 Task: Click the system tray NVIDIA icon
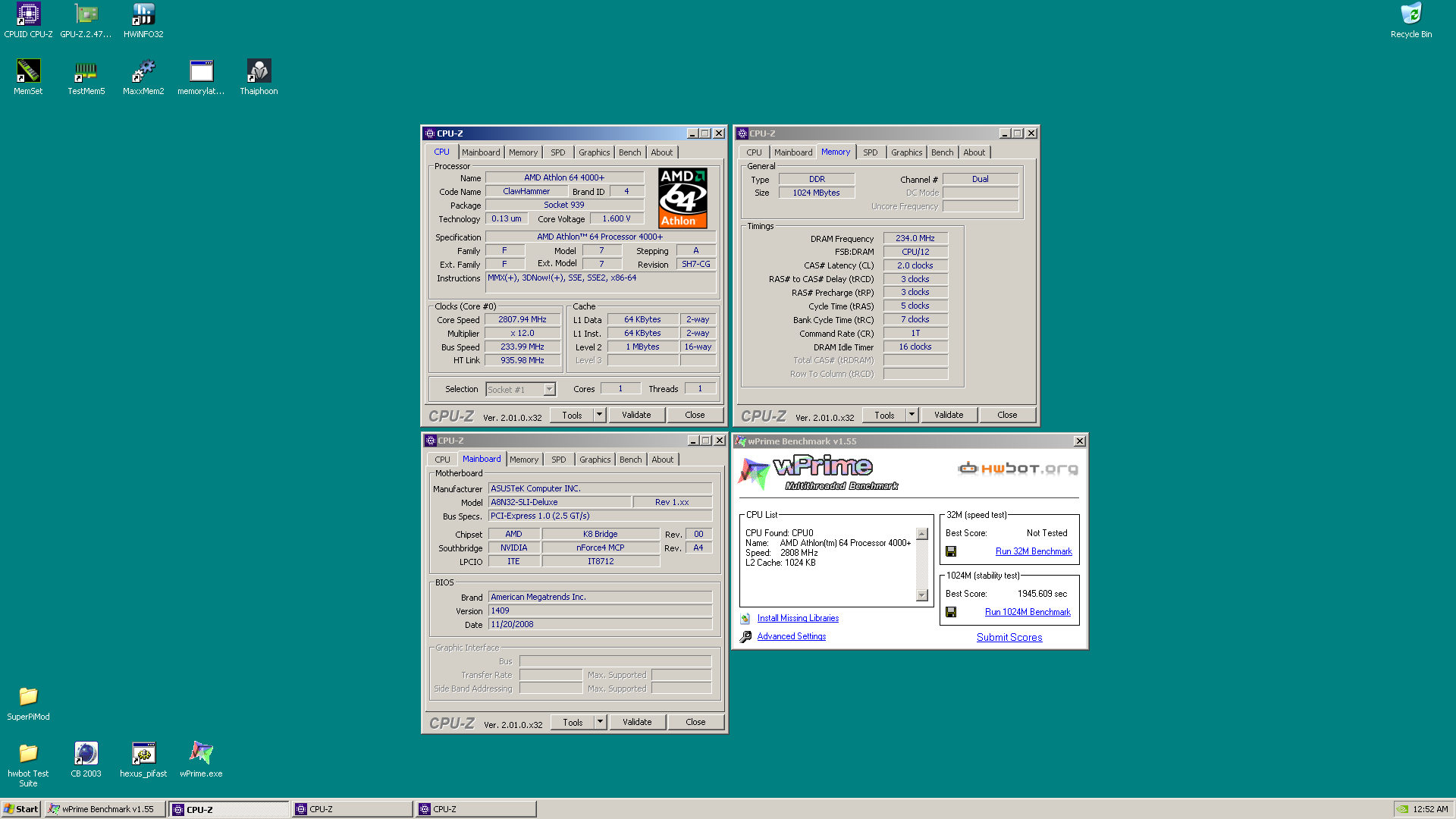point(1403,809)
